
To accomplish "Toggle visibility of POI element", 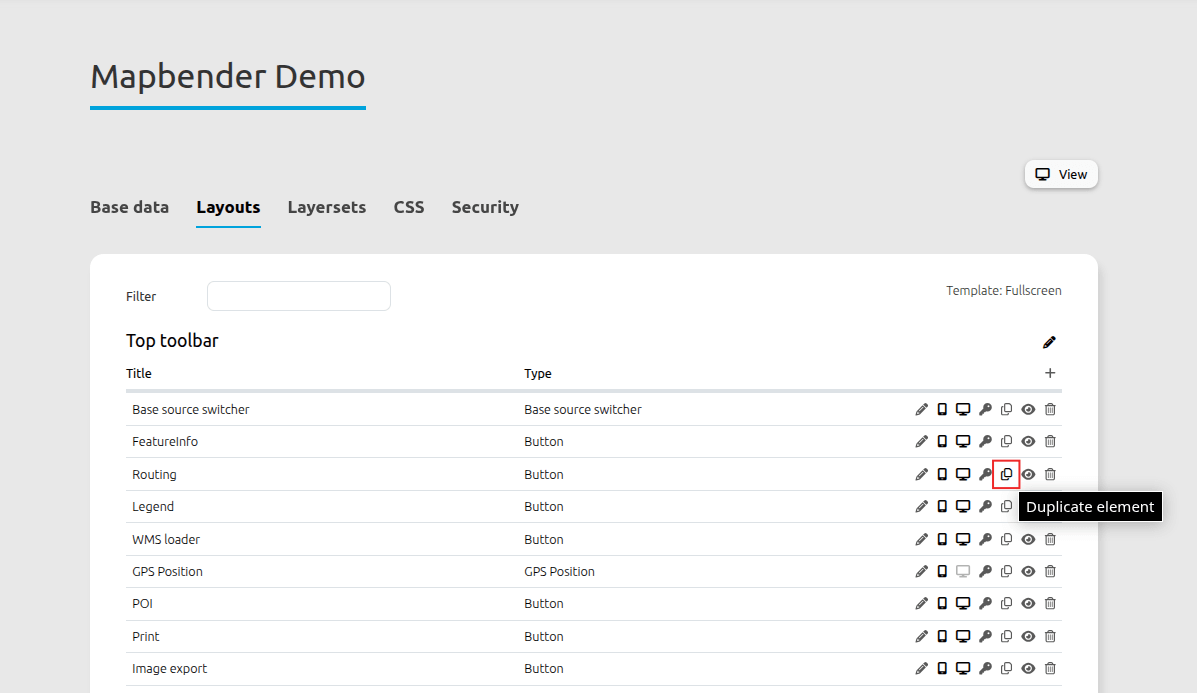I will (x=1028, y=604).
